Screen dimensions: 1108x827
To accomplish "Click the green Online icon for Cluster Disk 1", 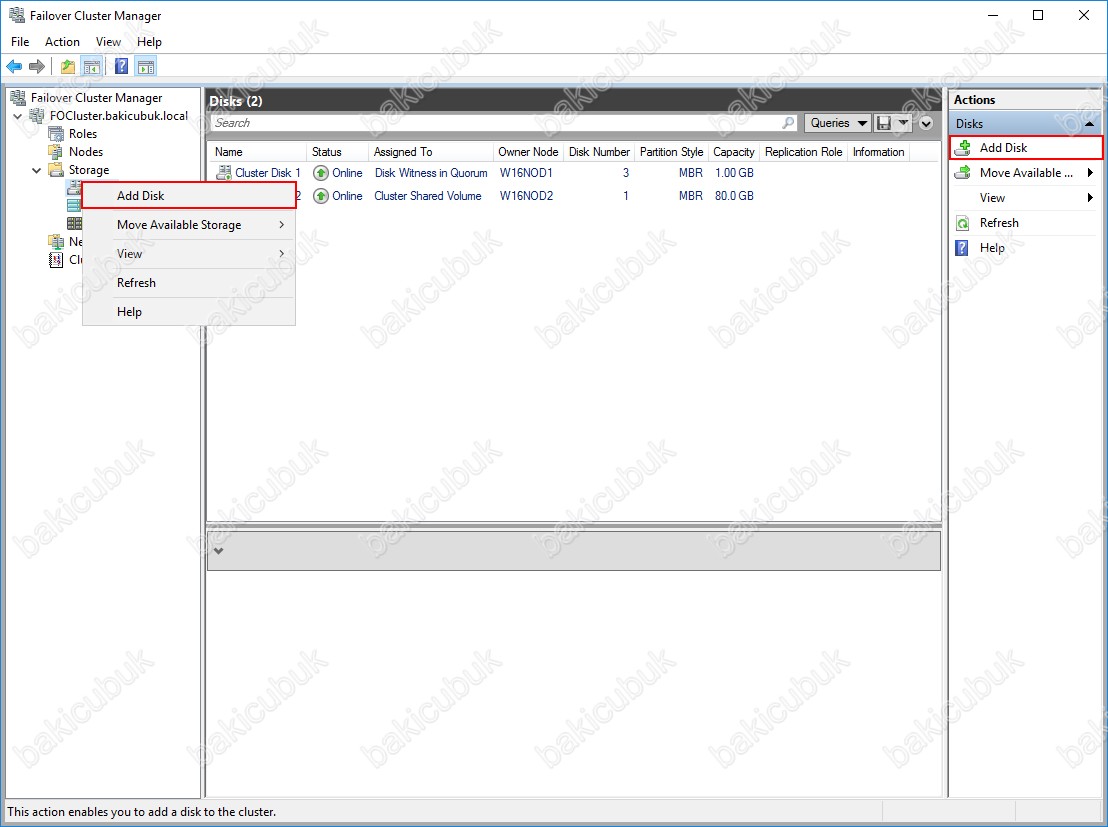I will (321, 173).
